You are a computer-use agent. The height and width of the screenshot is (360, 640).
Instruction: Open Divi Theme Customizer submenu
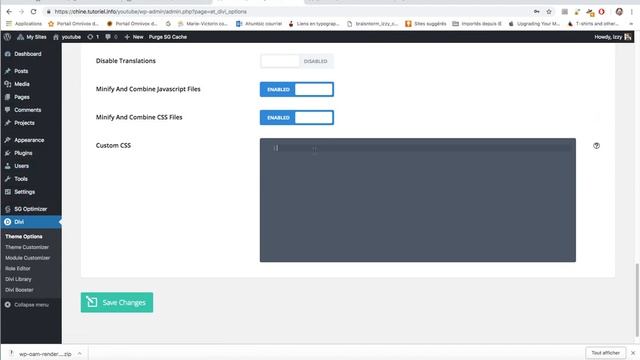click(27, 247)
